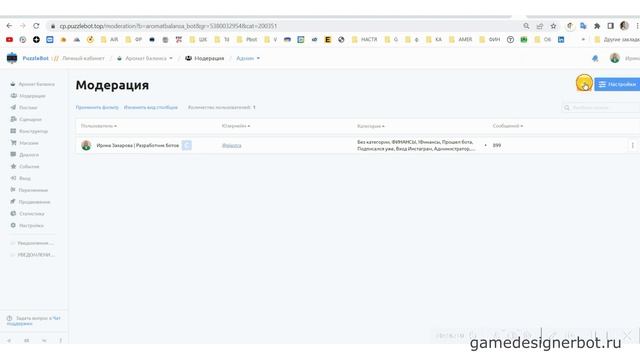Image resolution: width=640 pixels, height=360 pixels.
Task: Click the user name Ирина Захарова in table
Action: coord(138,145)
